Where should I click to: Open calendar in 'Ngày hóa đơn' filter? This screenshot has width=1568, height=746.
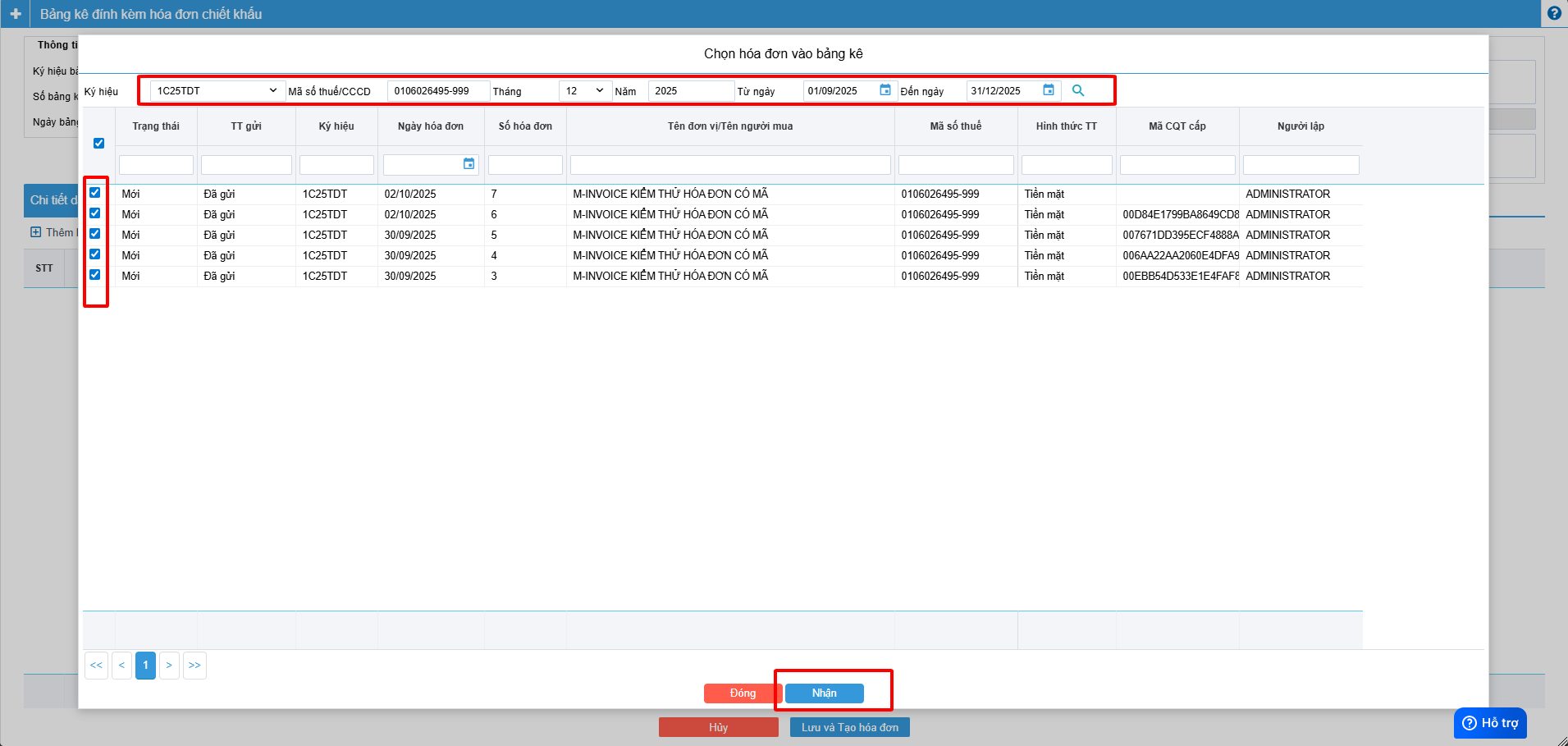click(469, 164)
